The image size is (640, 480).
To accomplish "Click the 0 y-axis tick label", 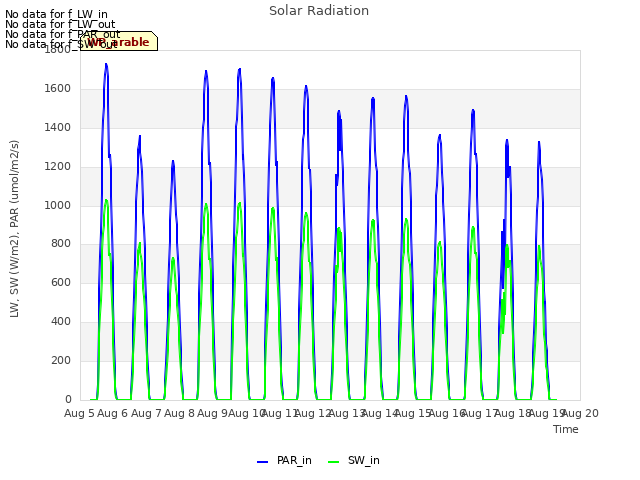I will (68, 399).
